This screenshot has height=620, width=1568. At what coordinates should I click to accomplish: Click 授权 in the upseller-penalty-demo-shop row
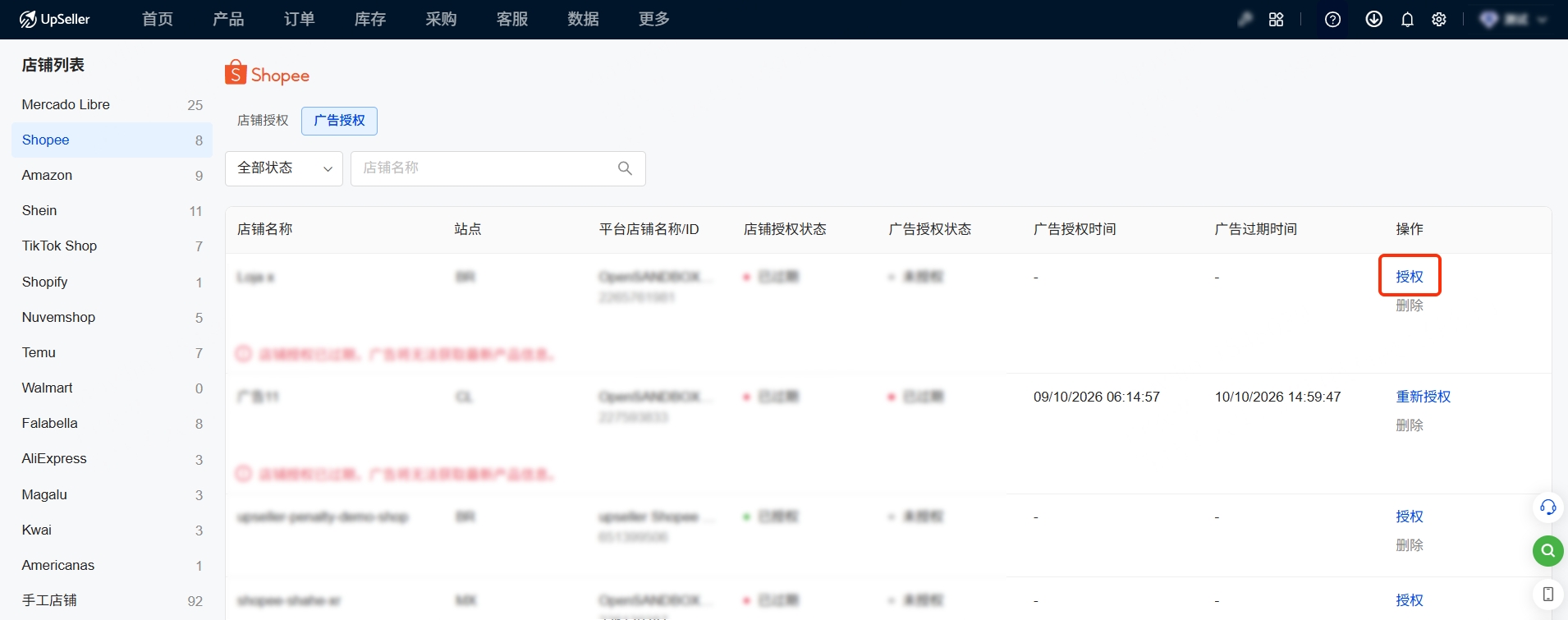click(1410, 517)
